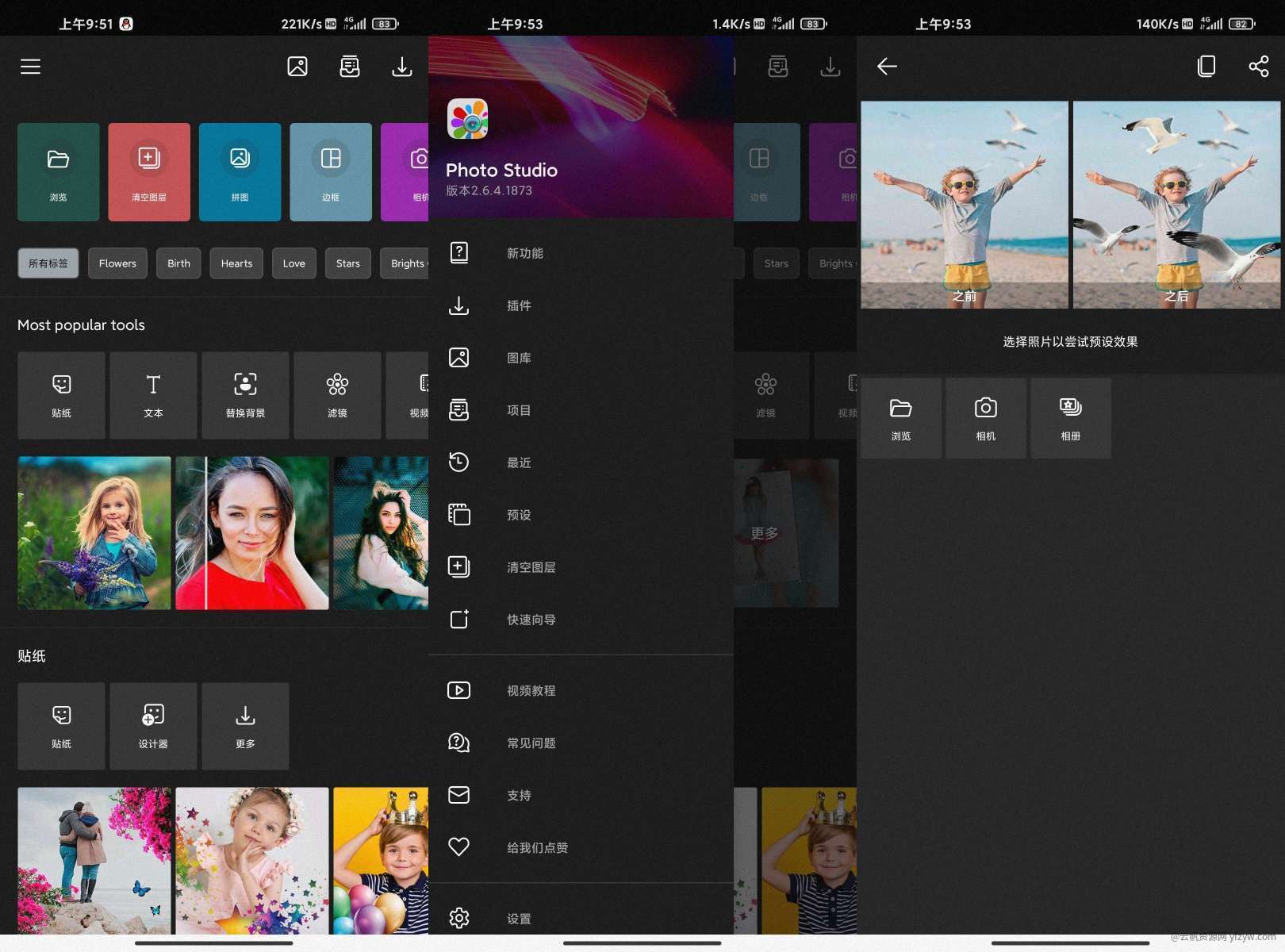The height and width of the screenshot is (952, 1285).
Task: Filter by the Flowers tag
Action: tap(117, 263)
